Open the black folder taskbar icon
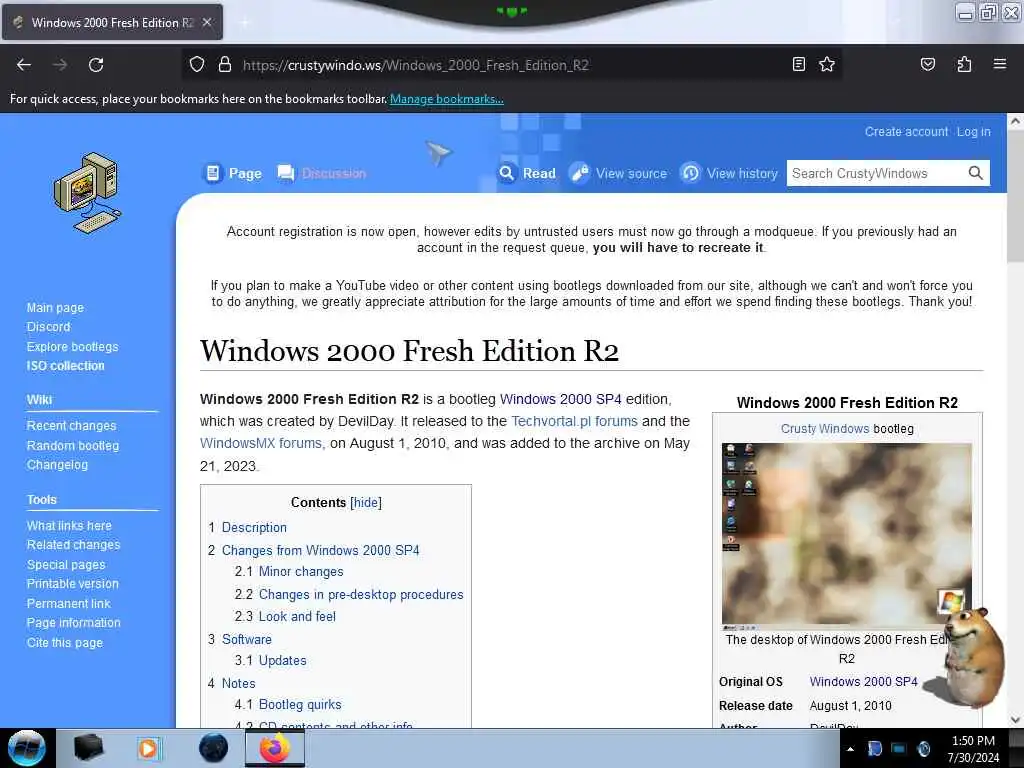 click(88, 748)
